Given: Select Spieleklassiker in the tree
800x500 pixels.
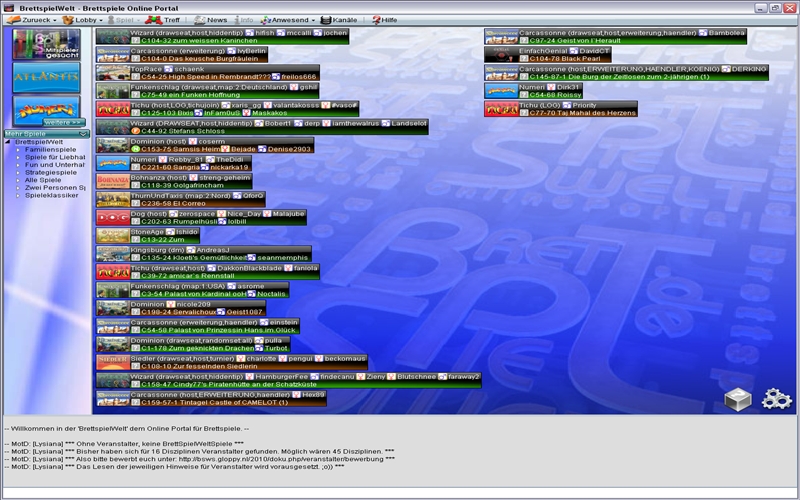Looking at the screenshot, I should click(x=52, y=195).
